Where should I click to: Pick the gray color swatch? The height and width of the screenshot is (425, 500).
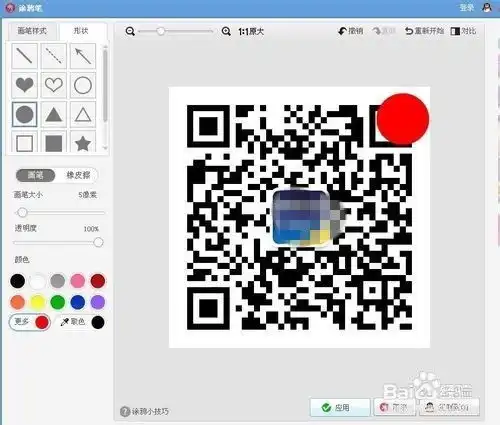58,281
